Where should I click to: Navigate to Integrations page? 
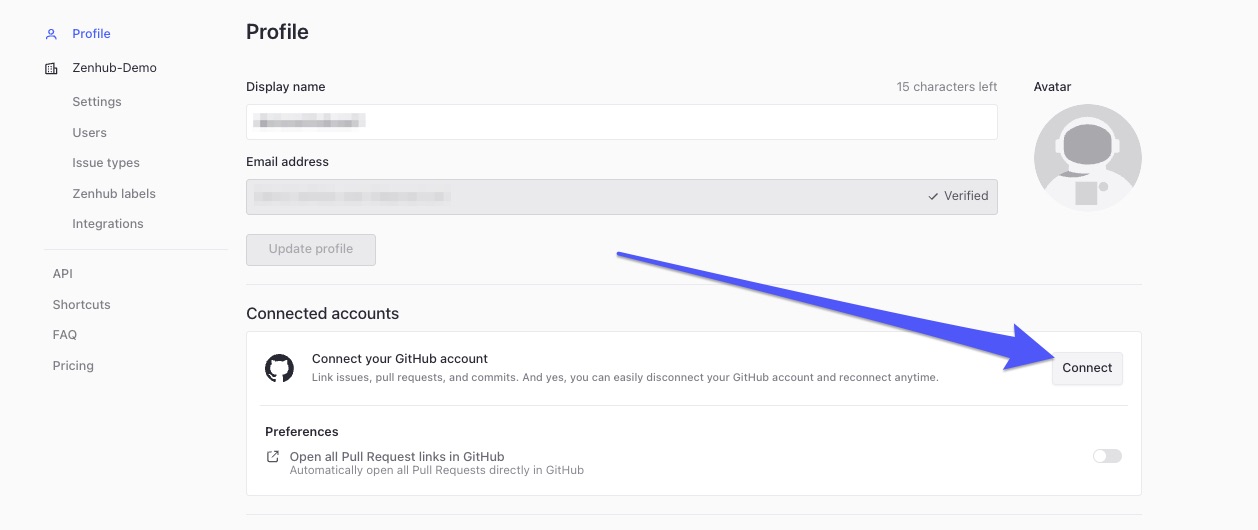[108, 224]
